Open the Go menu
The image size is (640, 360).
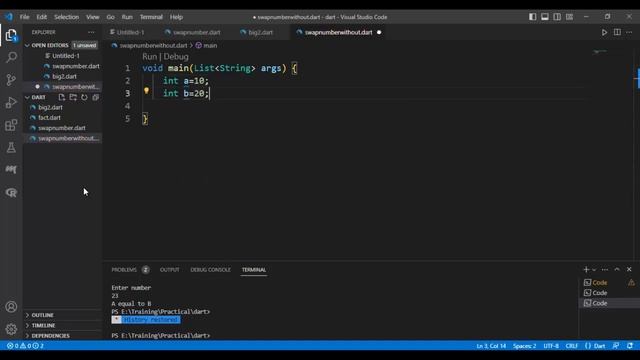111,17
